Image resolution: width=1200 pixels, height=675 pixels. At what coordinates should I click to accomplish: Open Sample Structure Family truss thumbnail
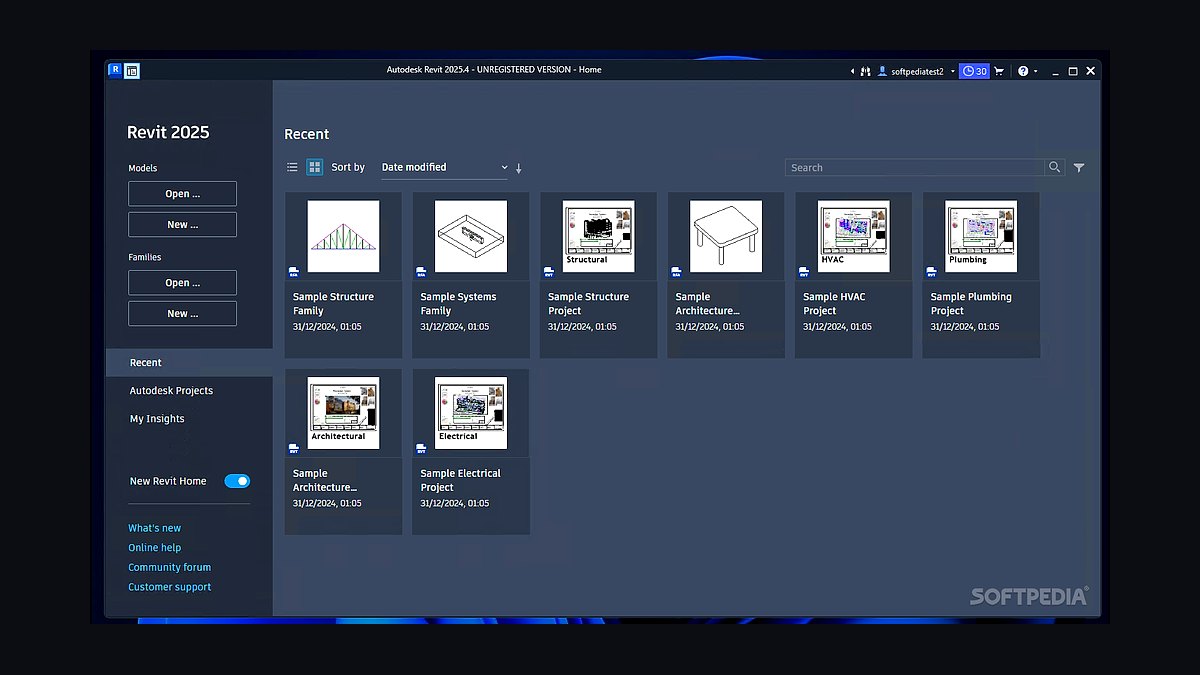343,237
